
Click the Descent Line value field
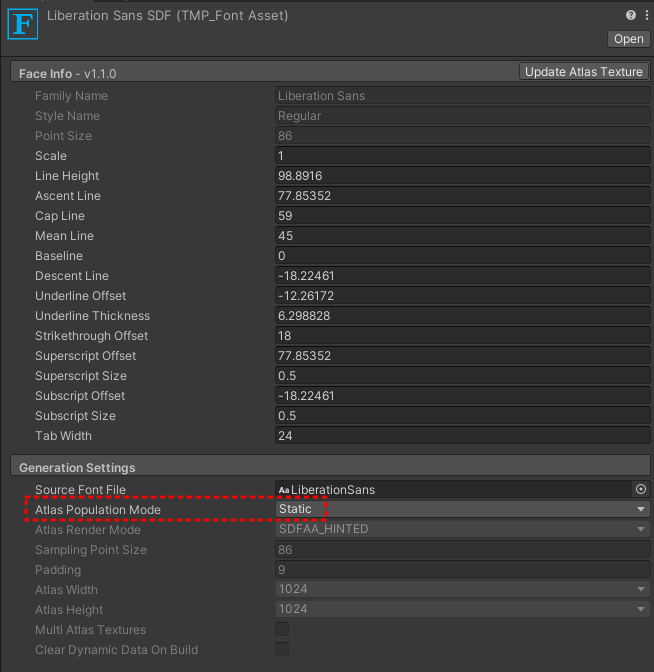point(462,276)
